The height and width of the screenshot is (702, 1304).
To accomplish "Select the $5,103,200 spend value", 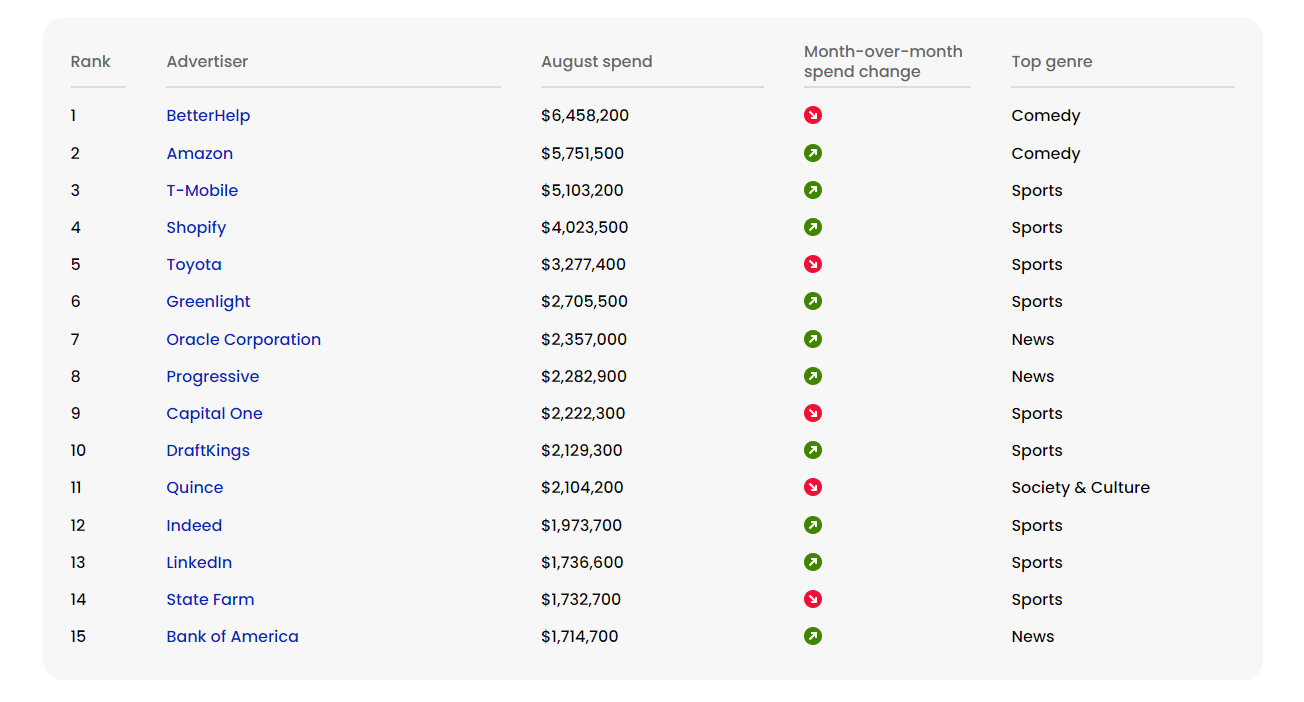I will (582, 190).
